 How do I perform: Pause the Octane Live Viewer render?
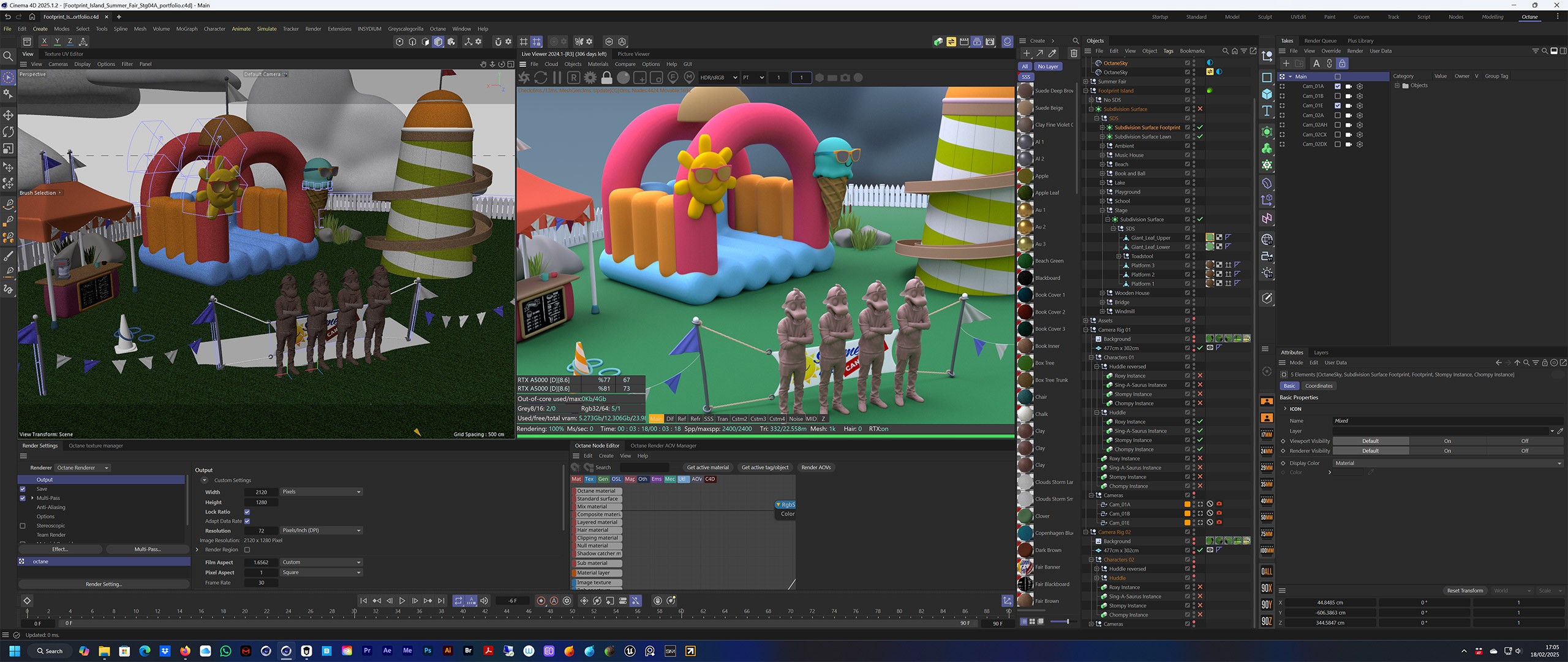[x=557, y=78]
